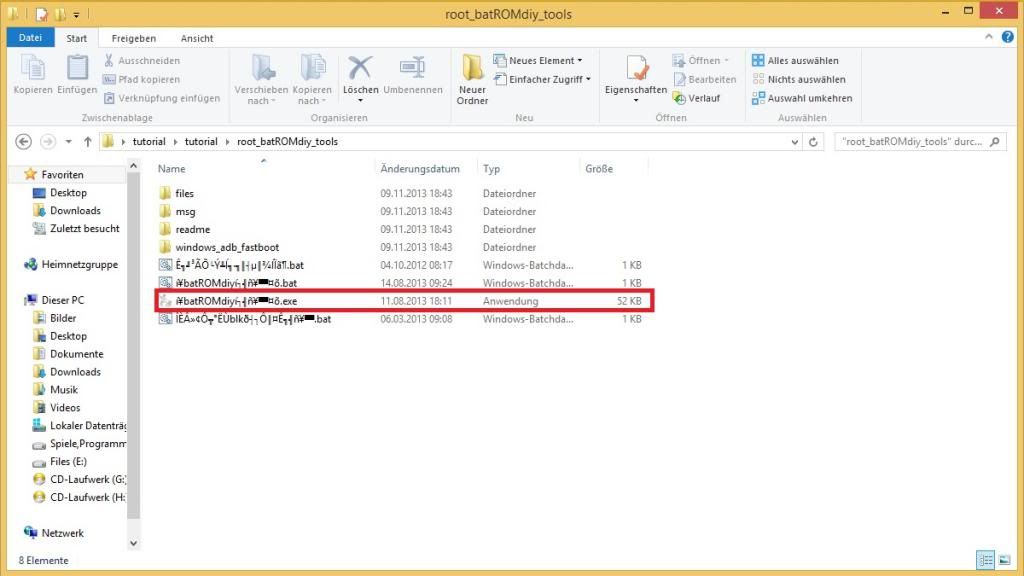
Task: Select the files folder
Action: click(185, 193)
